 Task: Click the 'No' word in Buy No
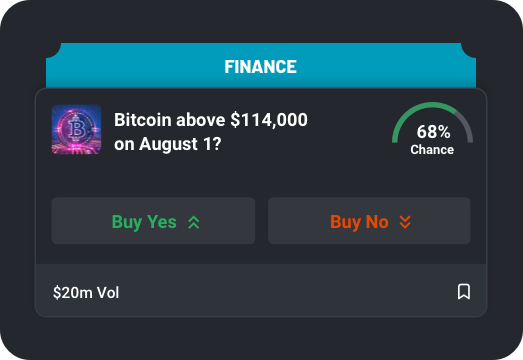377,222
